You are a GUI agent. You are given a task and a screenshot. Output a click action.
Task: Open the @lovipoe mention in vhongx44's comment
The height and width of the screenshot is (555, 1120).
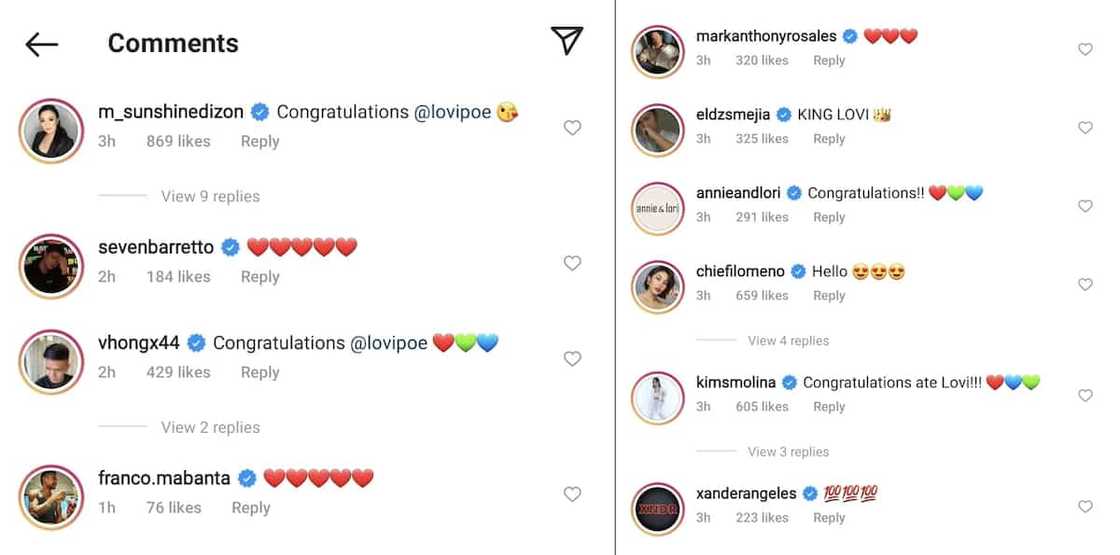tap(388, 343)
